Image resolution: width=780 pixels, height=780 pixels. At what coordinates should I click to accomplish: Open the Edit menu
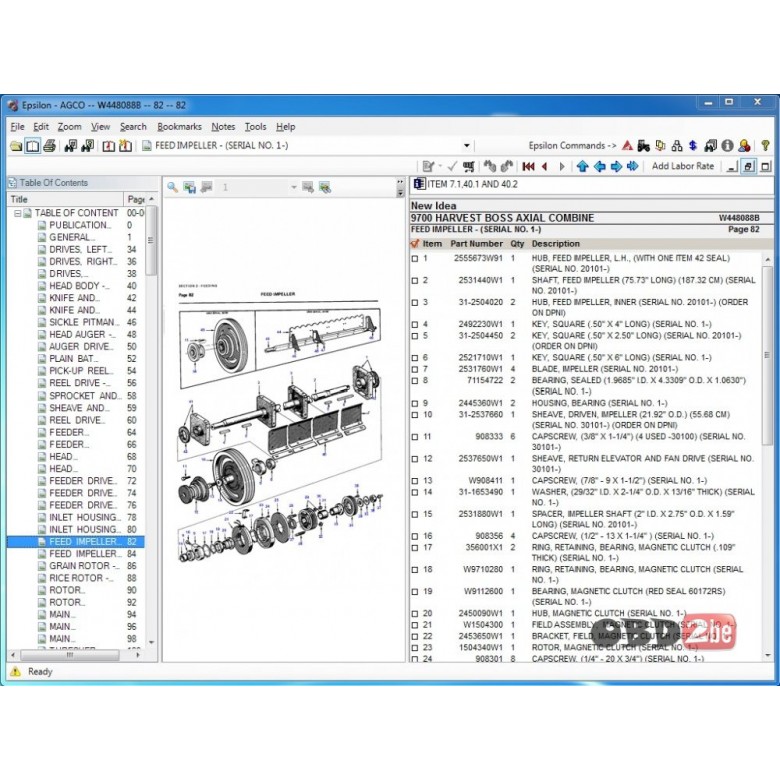(41, 127)
